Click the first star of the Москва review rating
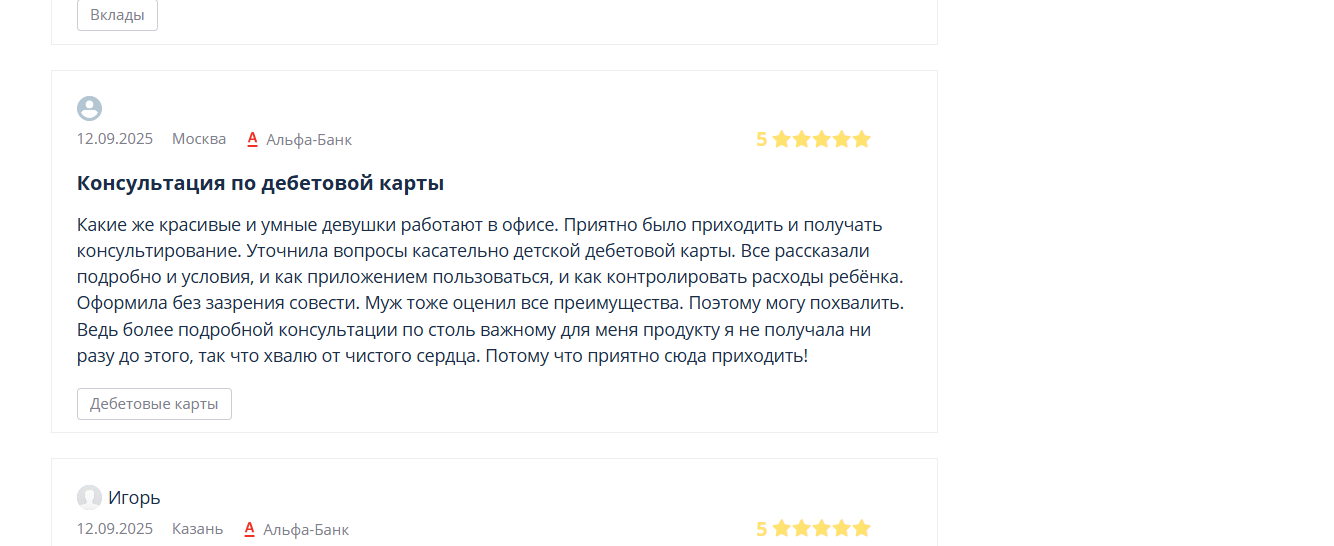Viewport: 1334px width, 546px height. coord(782,139)
